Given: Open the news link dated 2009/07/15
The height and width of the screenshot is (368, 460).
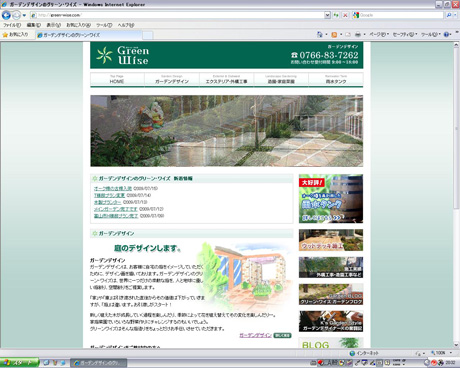Looking at the screenshot, I should (x=113, y=188).
